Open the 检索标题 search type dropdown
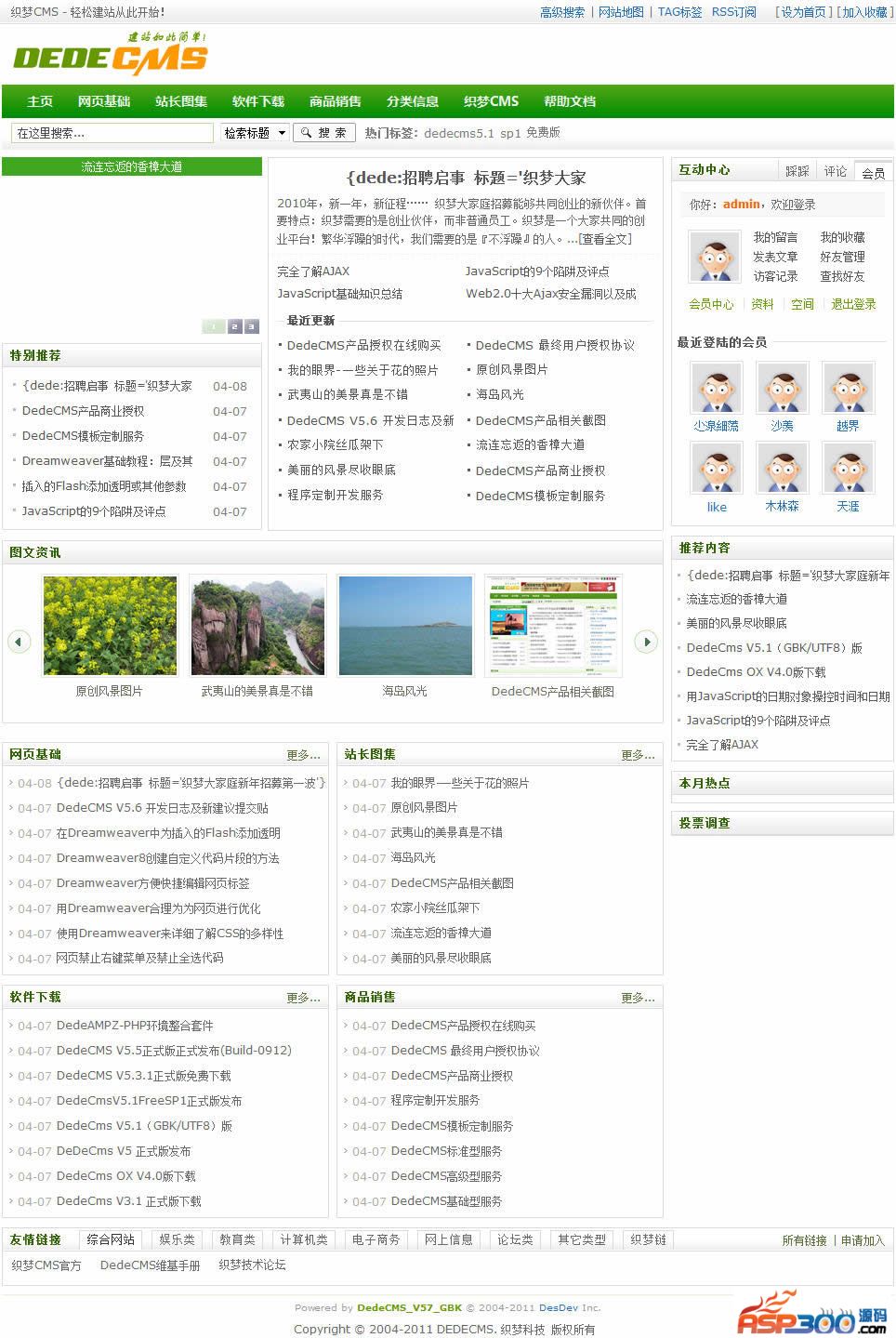This screenshot has width=896, height=1338. [x=255, y=133]
